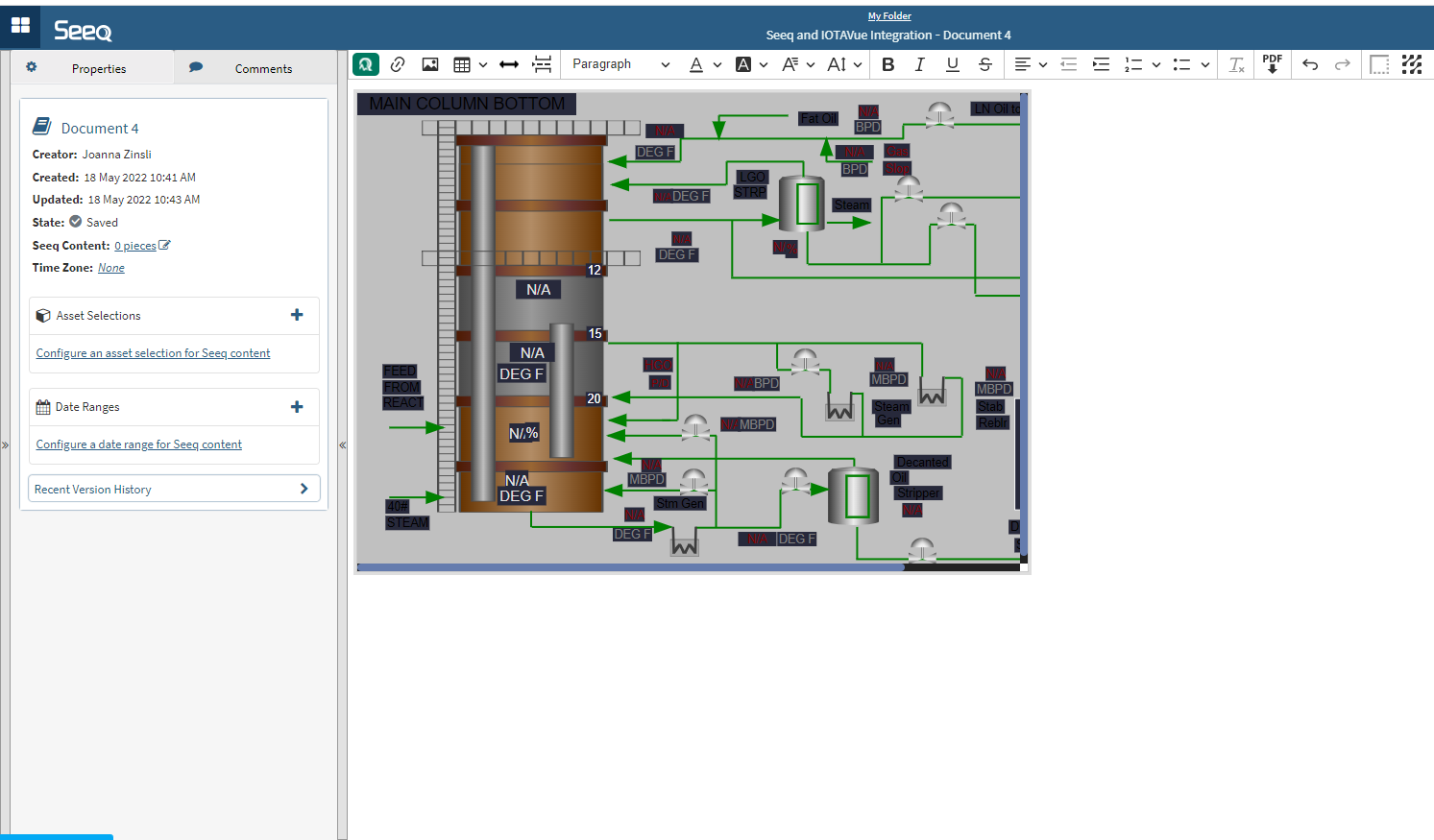Image resolution: width=1434 pixels, height=840 pixels.
Task: Toggle bold formatting
Action: [x=887, y=64]
